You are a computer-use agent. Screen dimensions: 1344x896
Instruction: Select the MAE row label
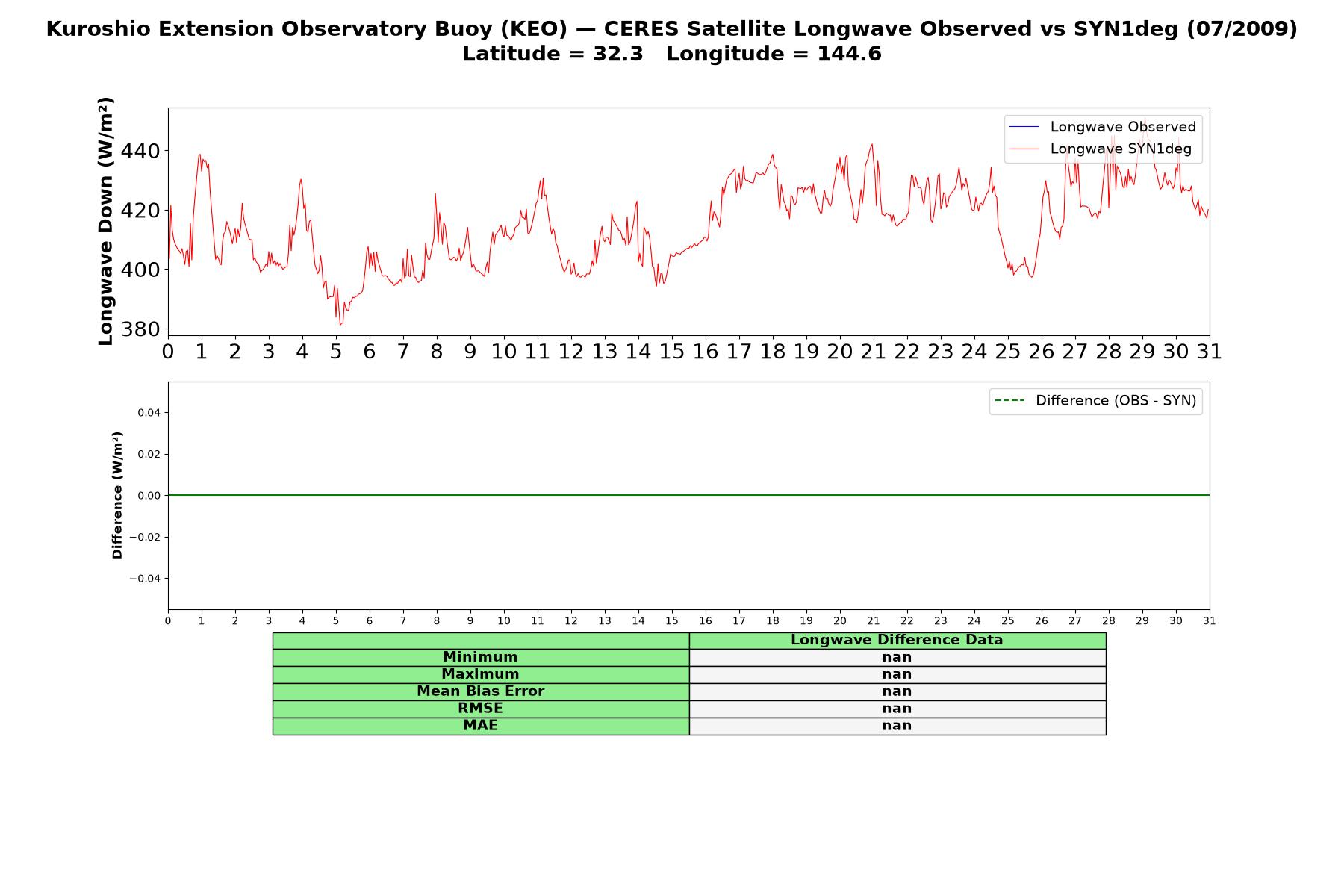pyautogui.click(x=480, y=726)
